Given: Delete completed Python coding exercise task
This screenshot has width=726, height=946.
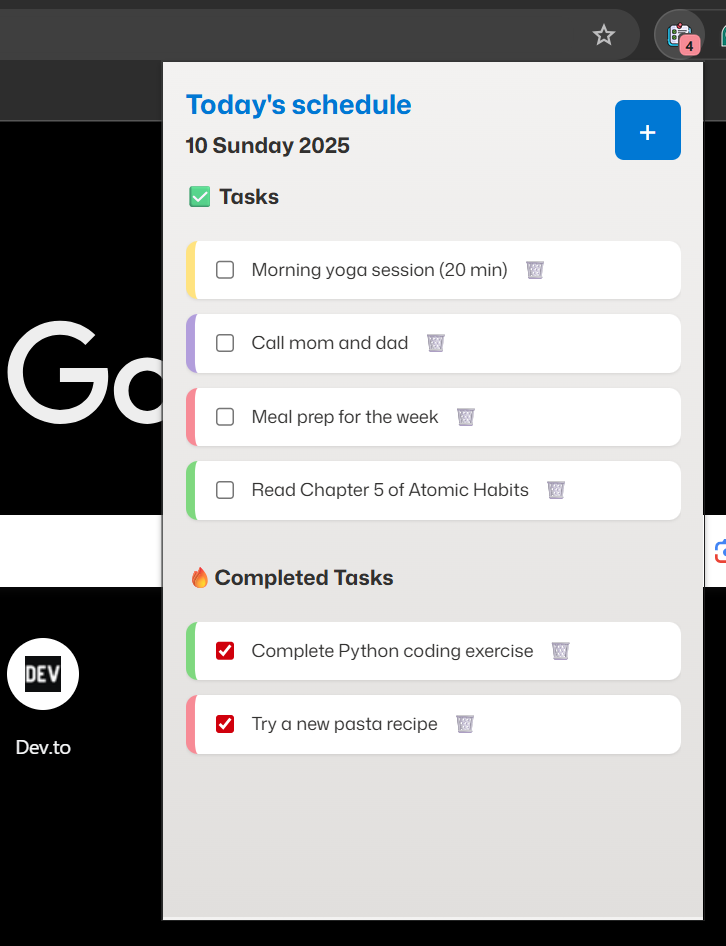Looking at the screenshot, I should pos(560,651).
